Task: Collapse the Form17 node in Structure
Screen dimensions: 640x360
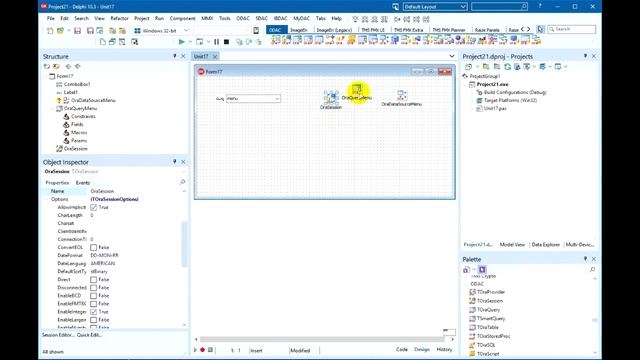Action: [46, 76]
